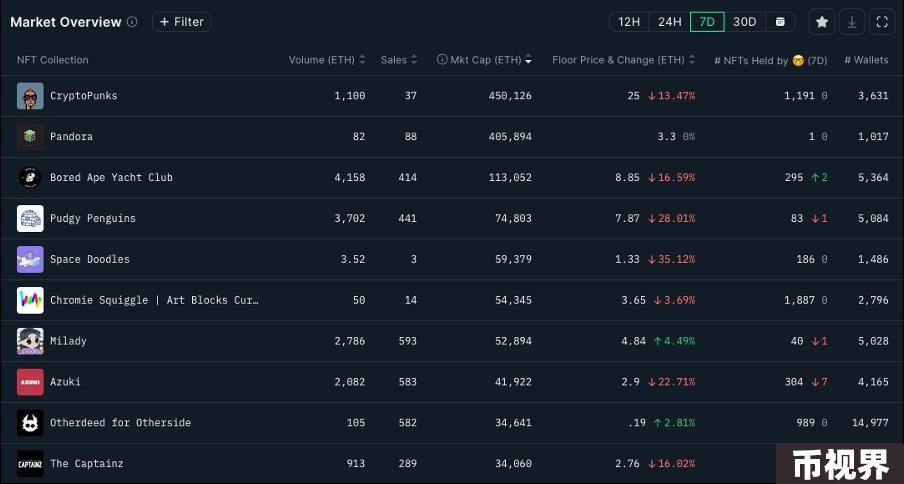Click CryptoPunks volume value 1,100
904x484 pixels.
click(x=349, y=96)
